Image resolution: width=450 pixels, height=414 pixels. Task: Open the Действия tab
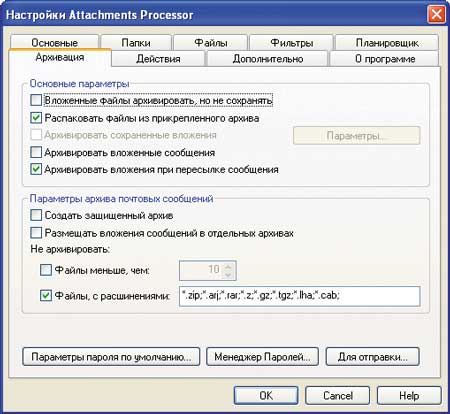tap(158, 59)
